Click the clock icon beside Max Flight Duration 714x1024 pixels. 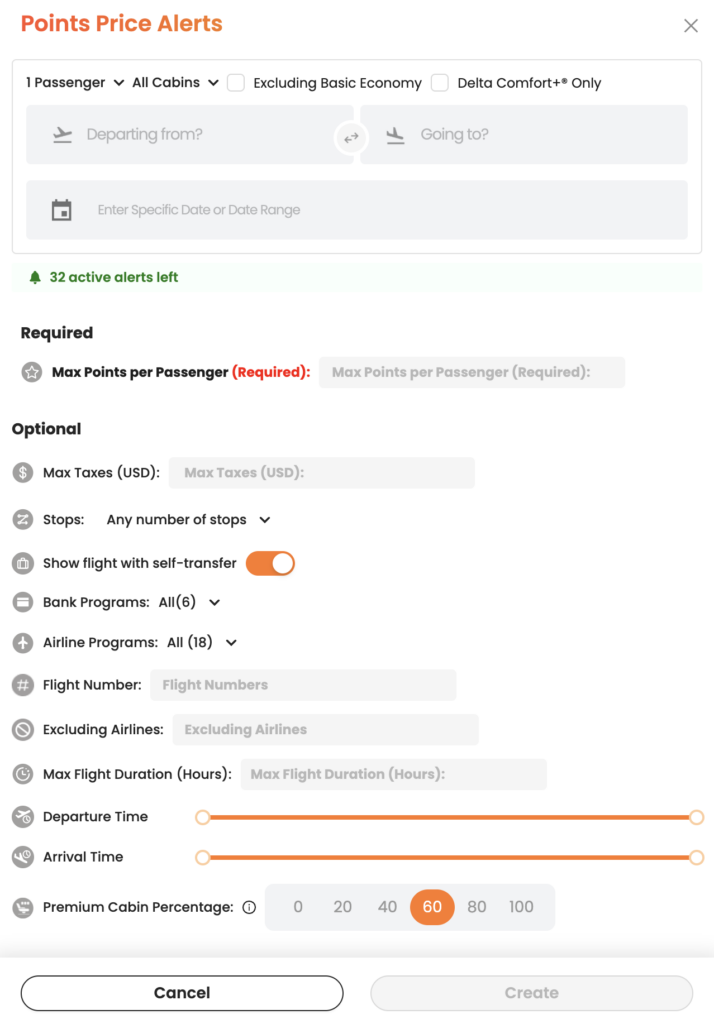click(x=23, y=774)
